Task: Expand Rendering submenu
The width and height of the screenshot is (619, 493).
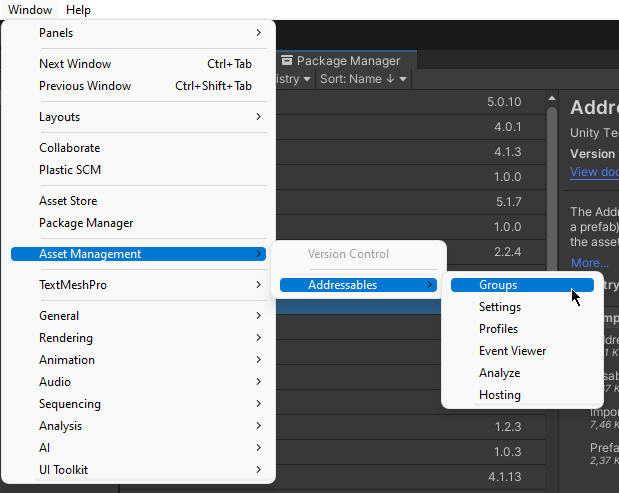Action: point(139,338)
